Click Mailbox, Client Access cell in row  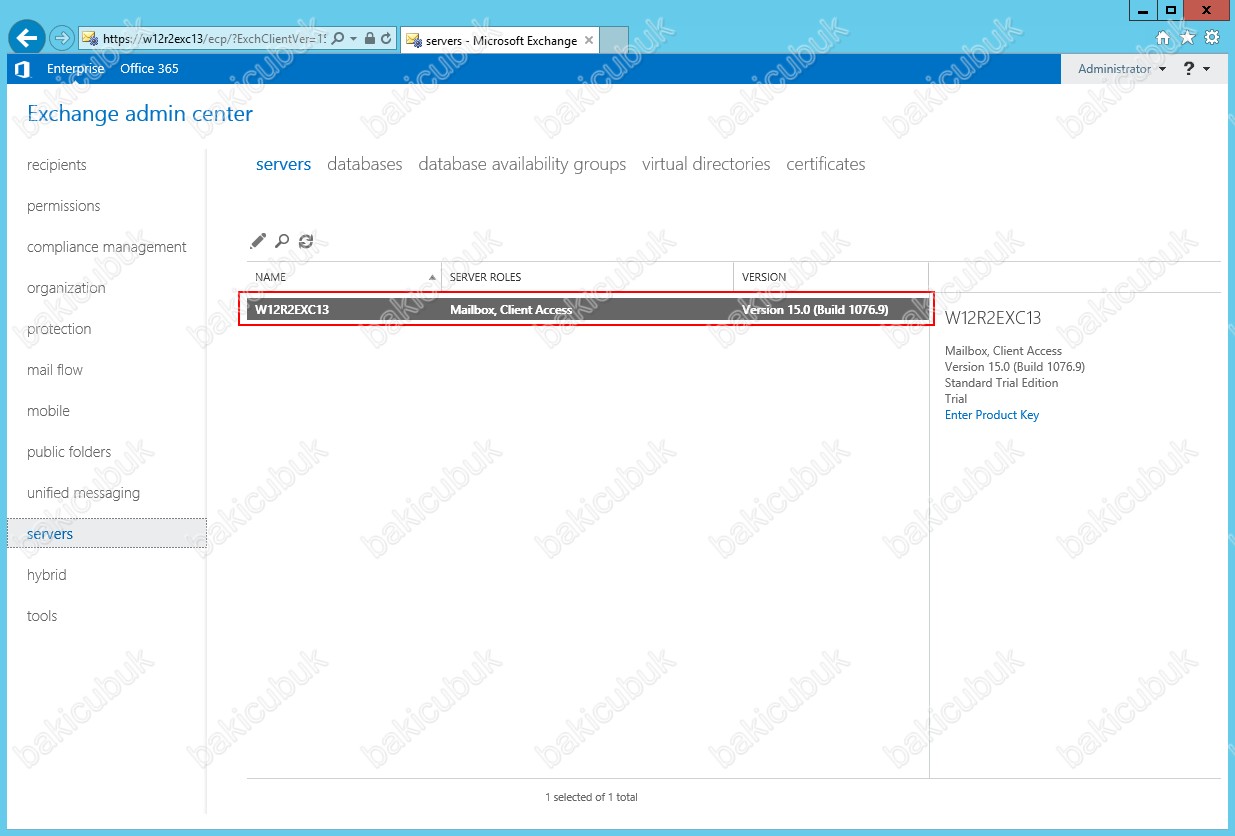511,310
